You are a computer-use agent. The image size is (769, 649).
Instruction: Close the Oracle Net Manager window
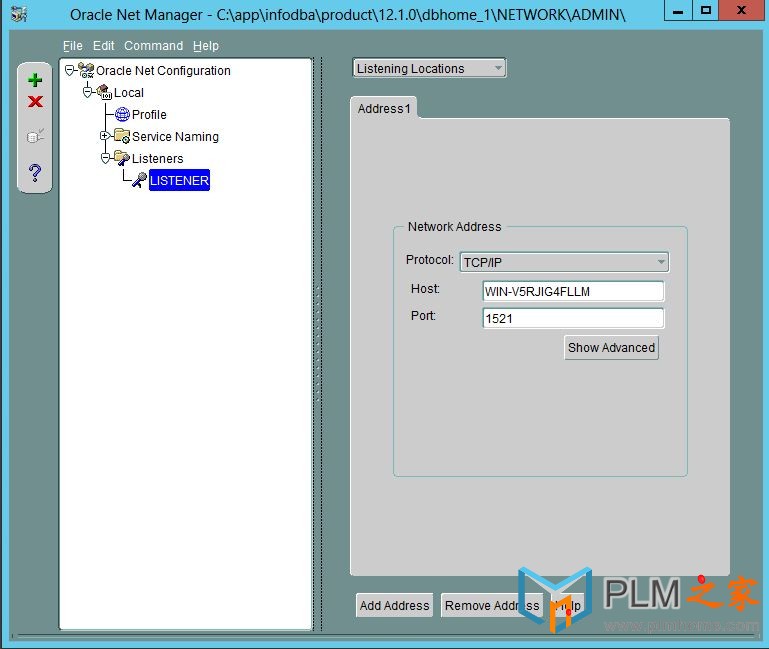742,10
